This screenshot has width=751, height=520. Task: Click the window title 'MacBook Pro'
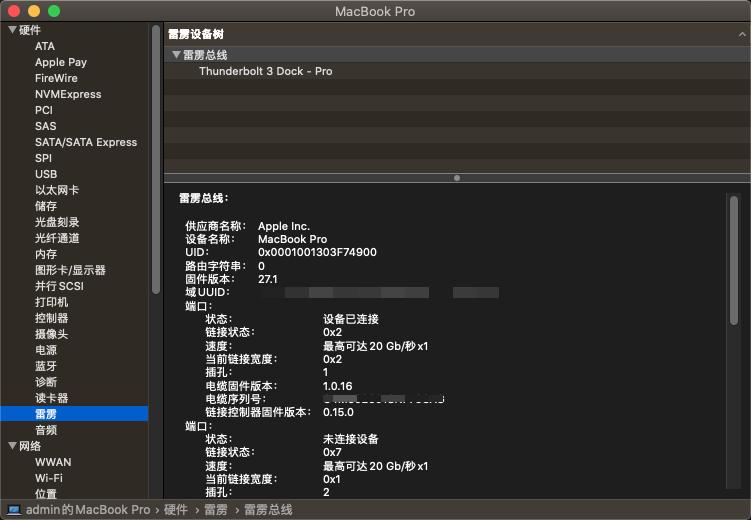coord(375,11)
